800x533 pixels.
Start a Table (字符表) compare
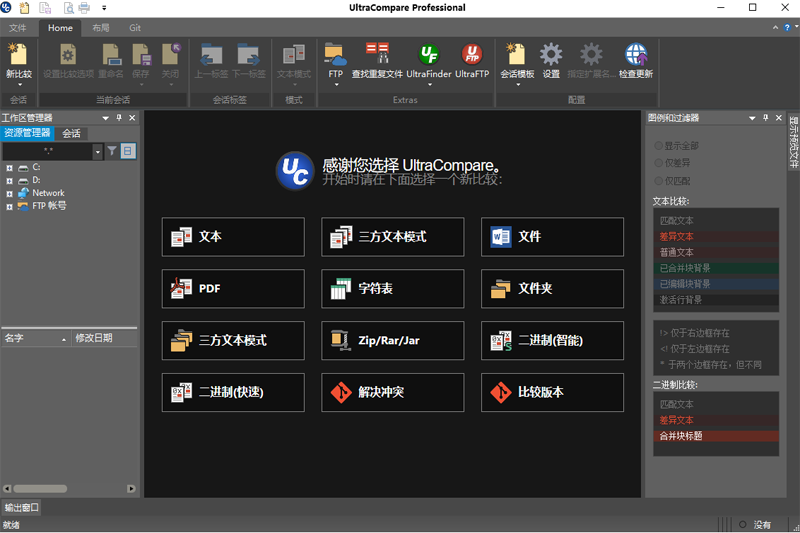click(393, 289)
